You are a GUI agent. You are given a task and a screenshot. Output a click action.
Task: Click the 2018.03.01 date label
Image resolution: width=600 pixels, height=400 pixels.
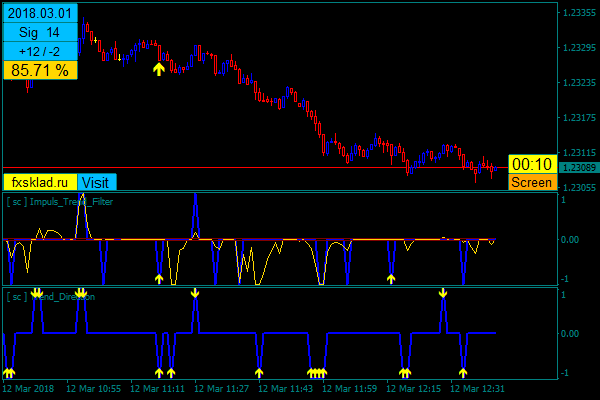[x=40, y=13]
